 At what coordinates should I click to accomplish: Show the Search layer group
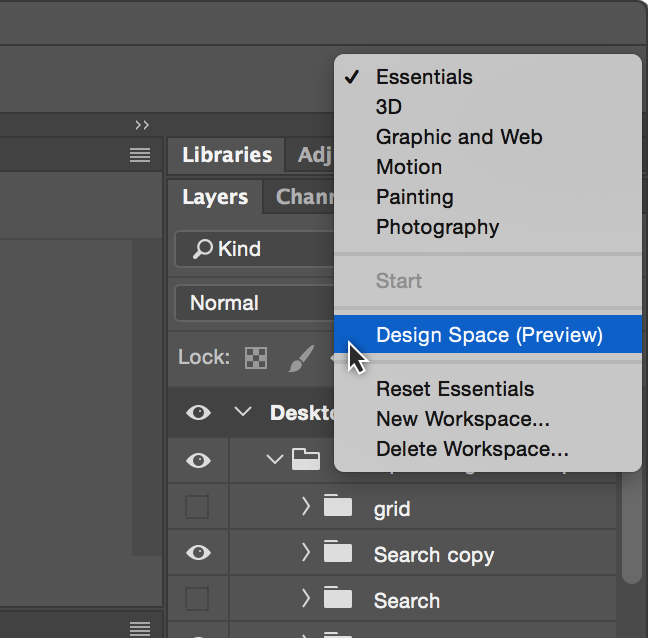[197, 598]
